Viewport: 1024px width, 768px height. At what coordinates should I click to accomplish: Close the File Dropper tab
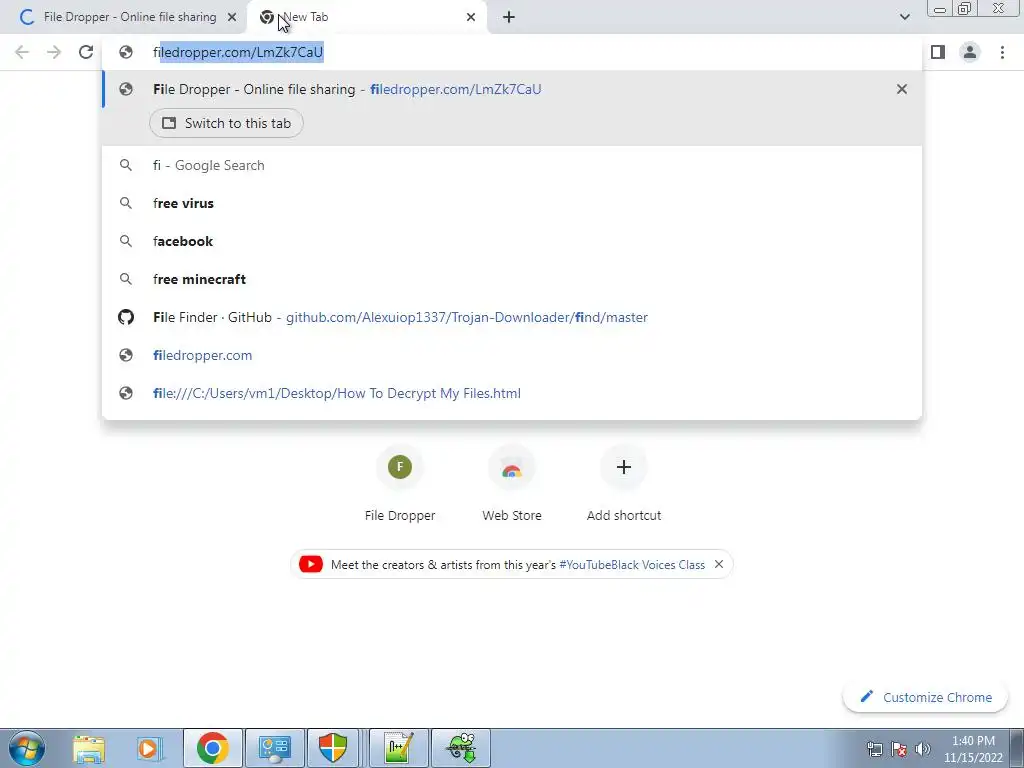[232, 18]
